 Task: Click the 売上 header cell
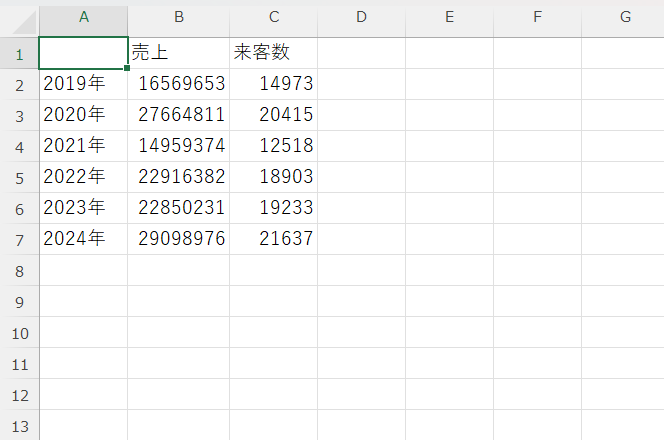179,53
